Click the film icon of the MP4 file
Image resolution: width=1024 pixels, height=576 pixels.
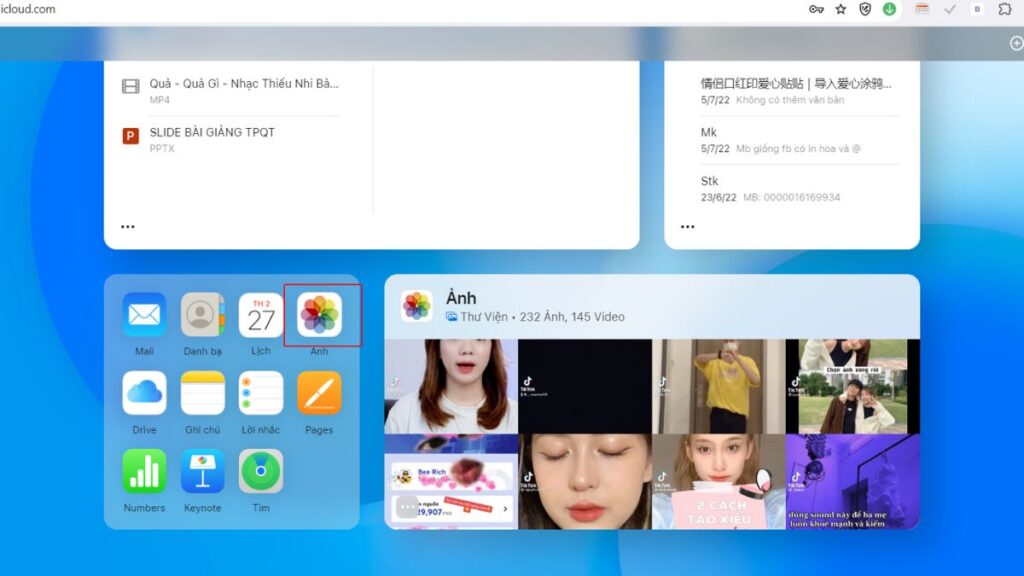coord(131,86)
